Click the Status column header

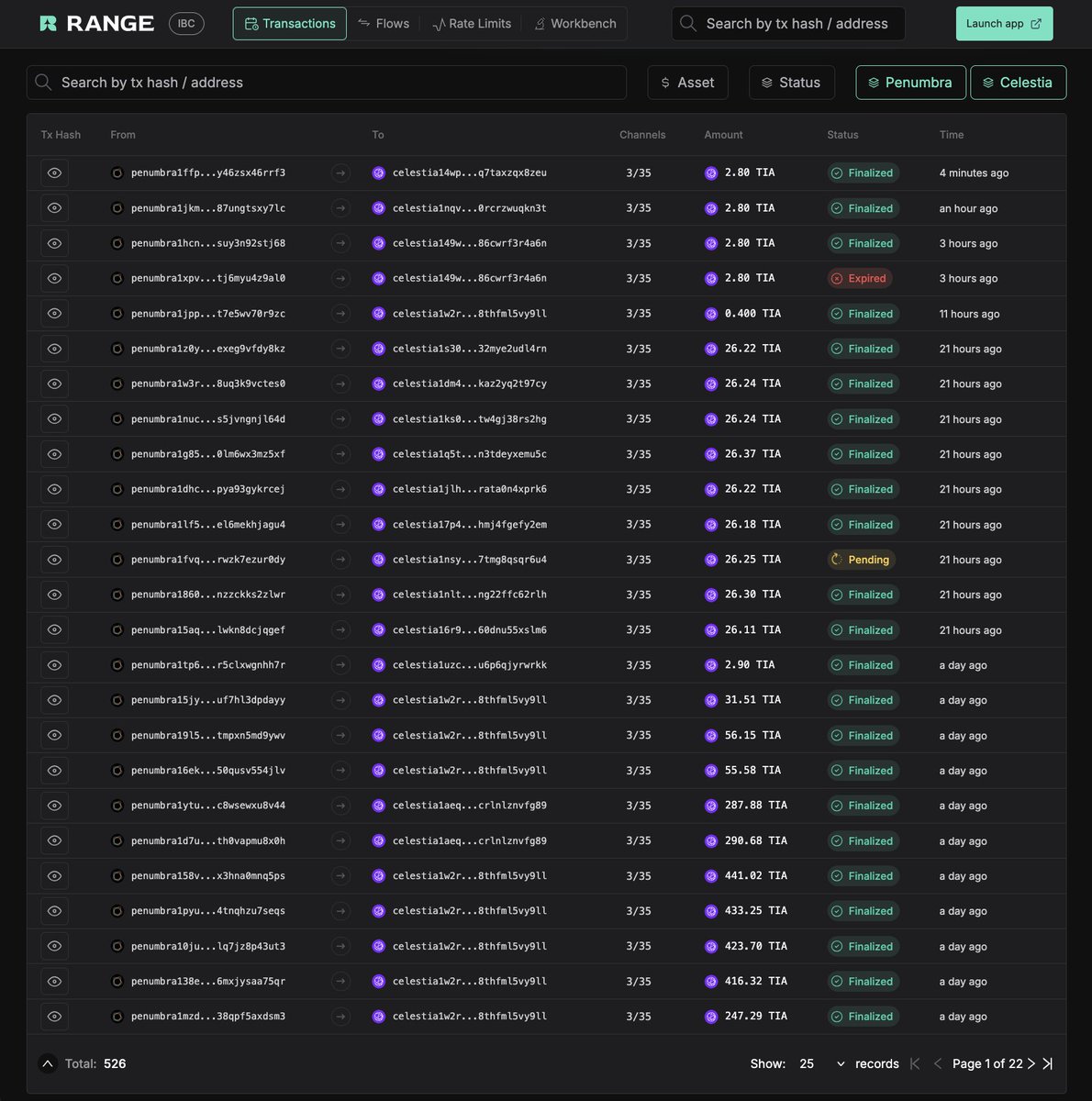842,135
